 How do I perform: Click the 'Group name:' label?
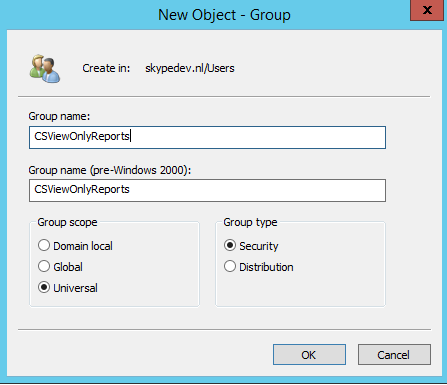(59, 116)
